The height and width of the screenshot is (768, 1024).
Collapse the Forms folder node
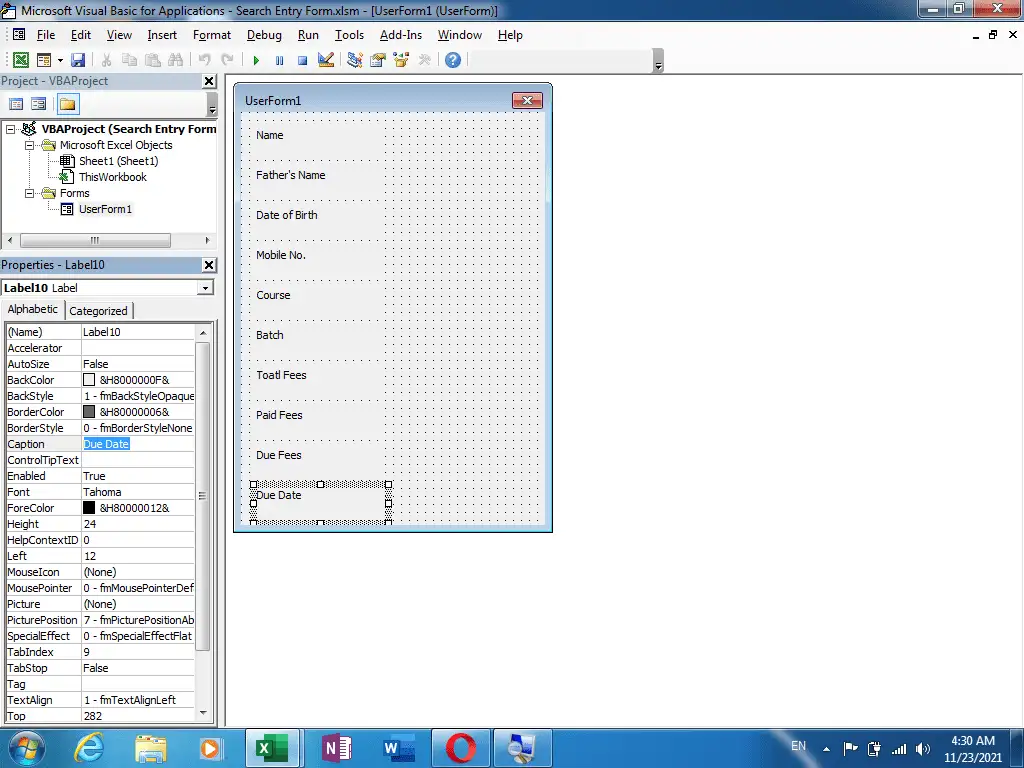[29, 193]
